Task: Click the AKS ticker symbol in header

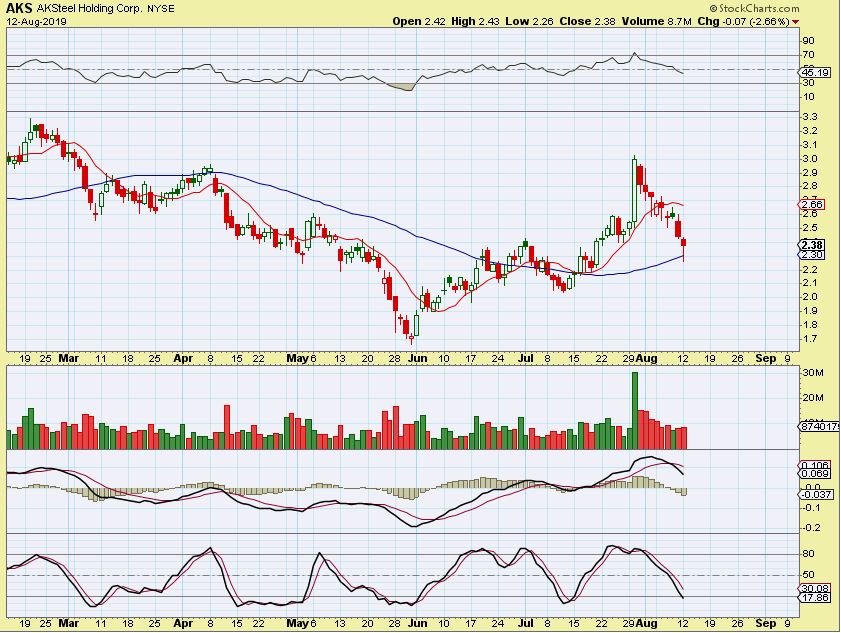Action: point(19,8)
